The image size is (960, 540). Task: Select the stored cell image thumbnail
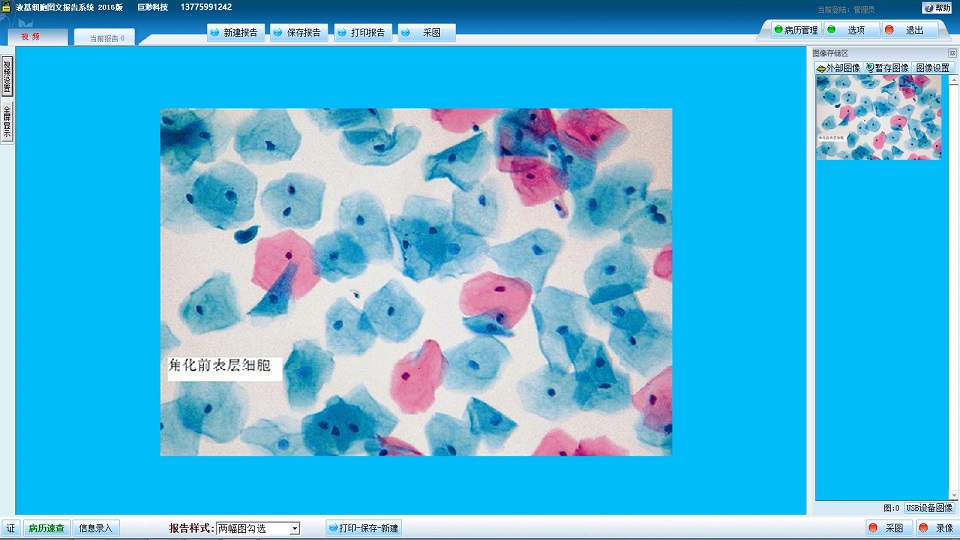point(879,118)
